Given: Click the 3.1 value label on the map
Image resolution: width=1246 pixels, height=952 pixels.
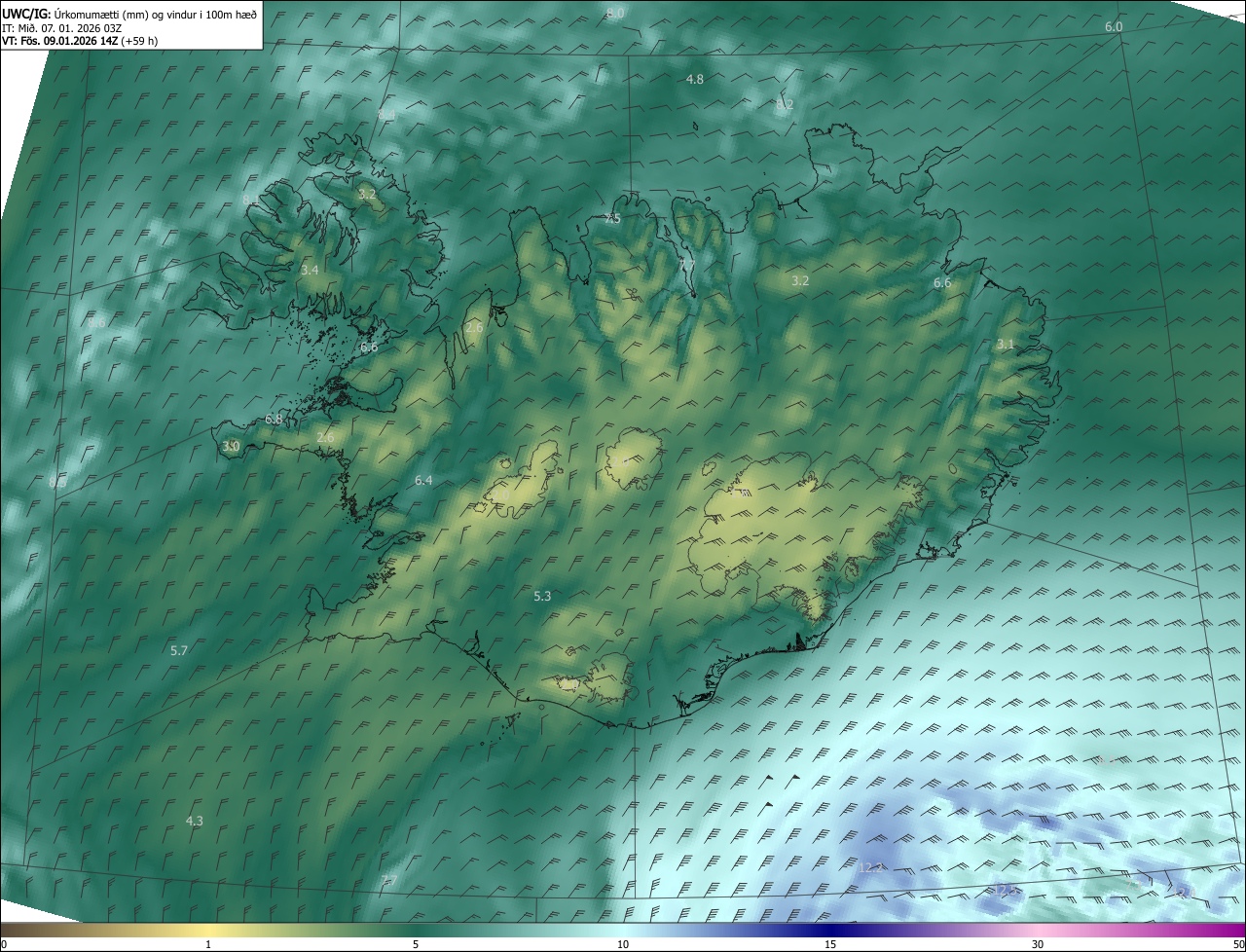Looking at the screenshot, I should point(1006,345).
